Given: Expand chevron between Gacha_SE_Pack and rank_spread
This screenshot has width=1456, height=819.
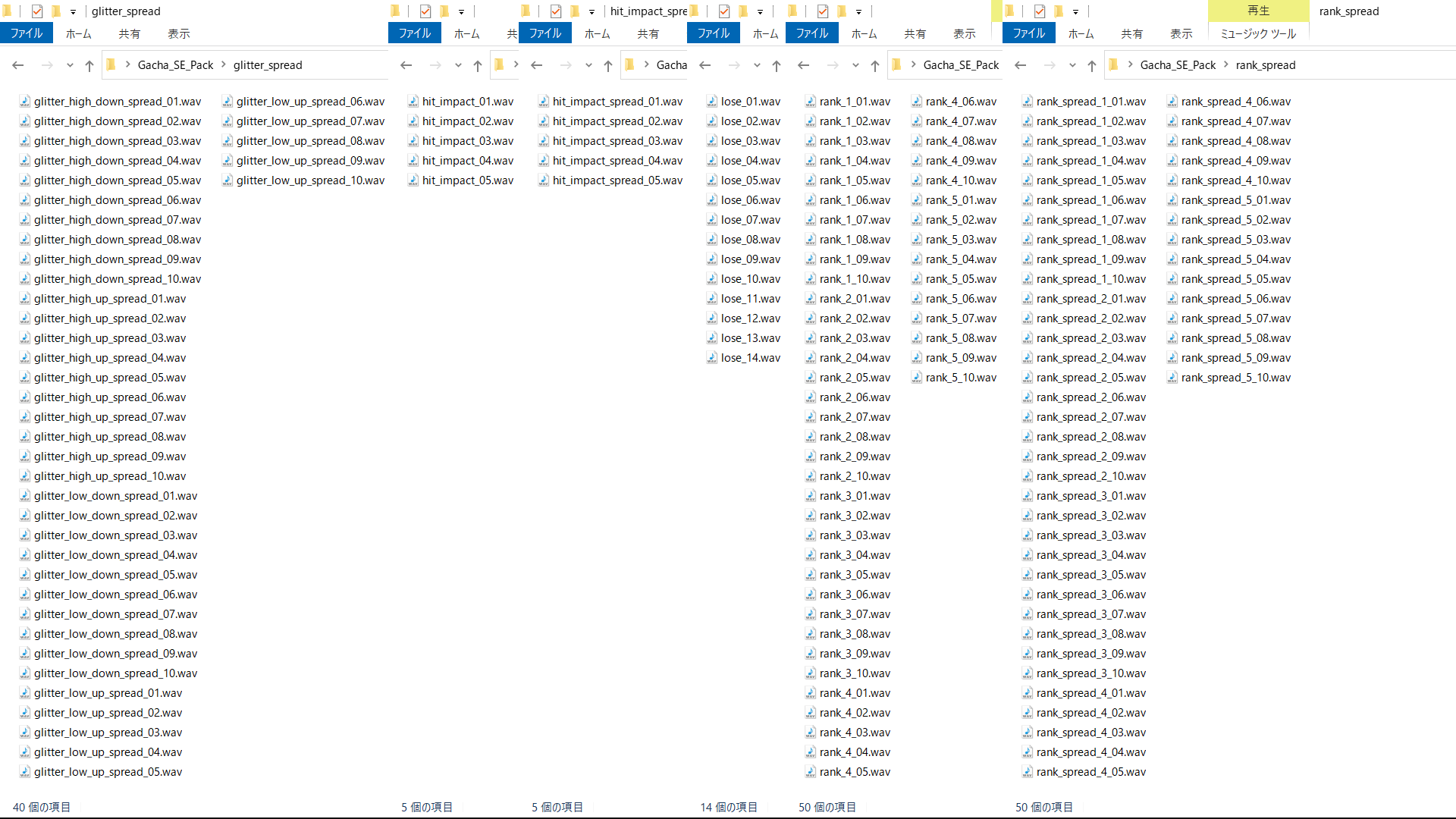Looking at the screenshot, I should (x=1226, y=65).
